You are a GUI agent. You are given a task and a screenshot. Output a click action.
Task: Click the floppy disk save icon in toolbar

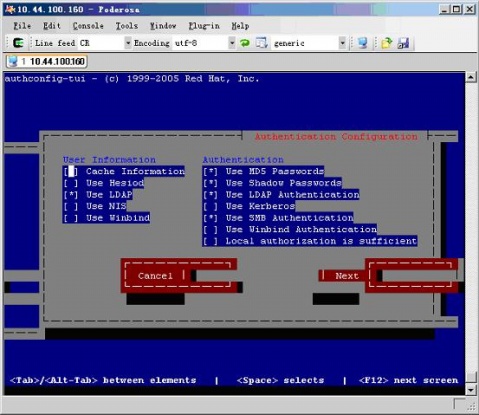(x=403, y=43)
